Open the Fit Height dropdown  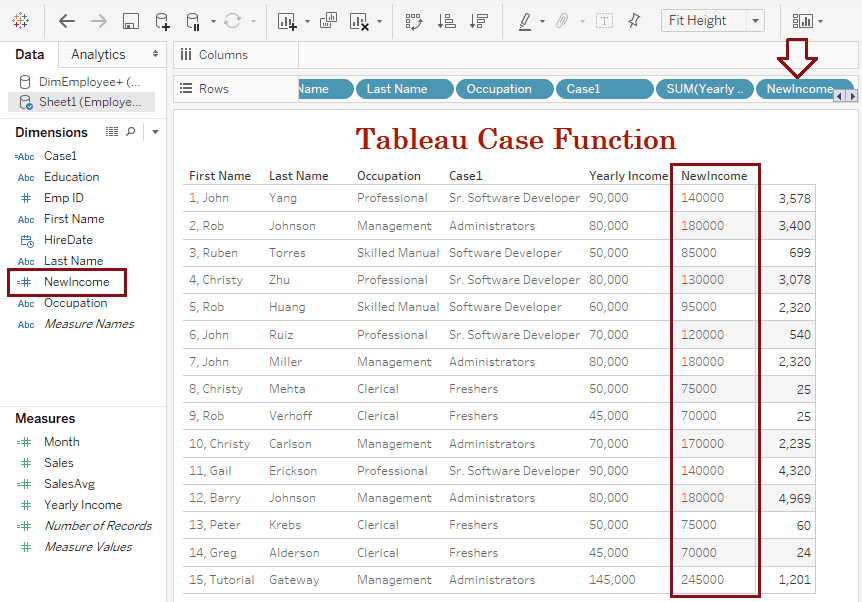pyautogui.click(x=754, y=21)
